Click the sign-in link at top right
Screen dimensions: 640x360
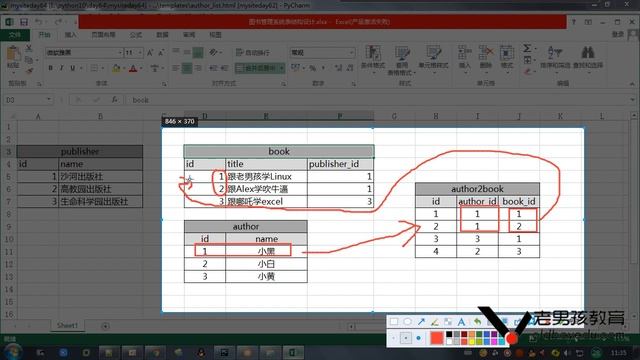[618, 35]
